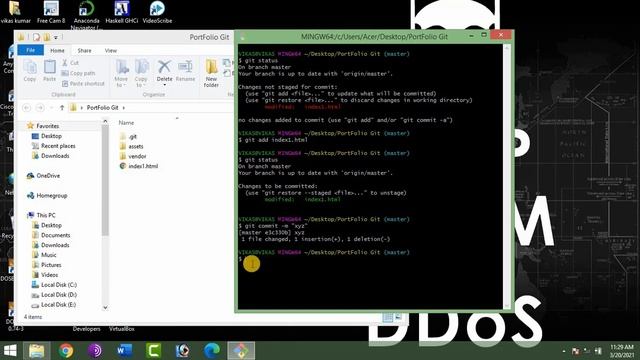Image resolution: width=640 pixels, height=360 pixels.
Task: Open Microsoft Edge from the taskbar
Action: [212, 351]
